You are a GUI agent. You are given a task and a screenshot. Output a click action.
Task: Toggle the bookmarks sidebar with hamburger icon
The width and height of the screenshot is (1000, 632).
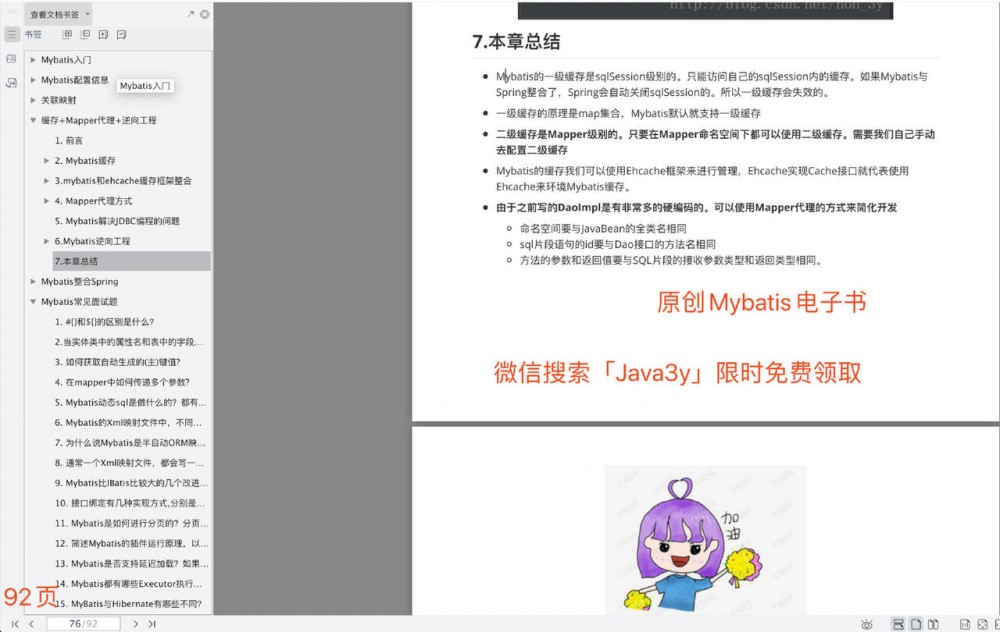click(12, 34)
